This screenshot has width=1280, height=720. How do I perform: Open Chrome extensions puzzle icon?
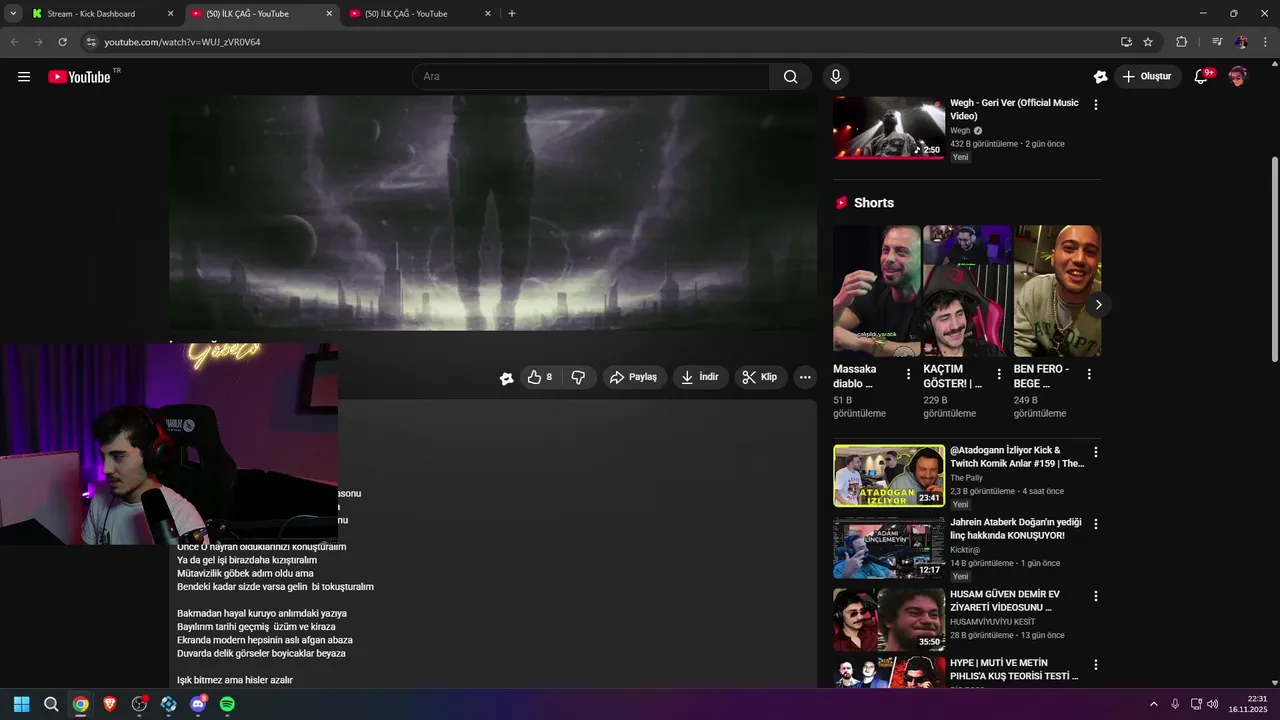coord(1181,42)
